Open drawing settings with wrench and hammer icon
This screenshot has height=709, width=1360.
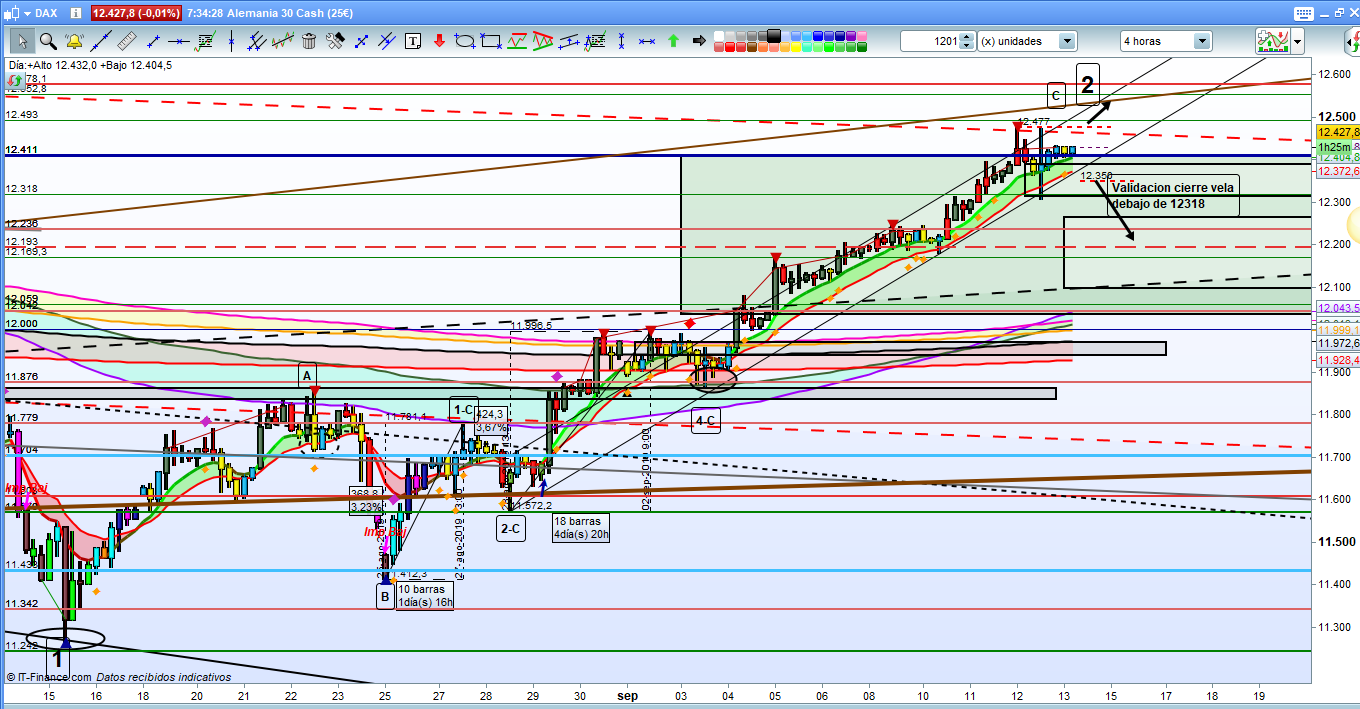pyautogui.click(x=335, y=41)
